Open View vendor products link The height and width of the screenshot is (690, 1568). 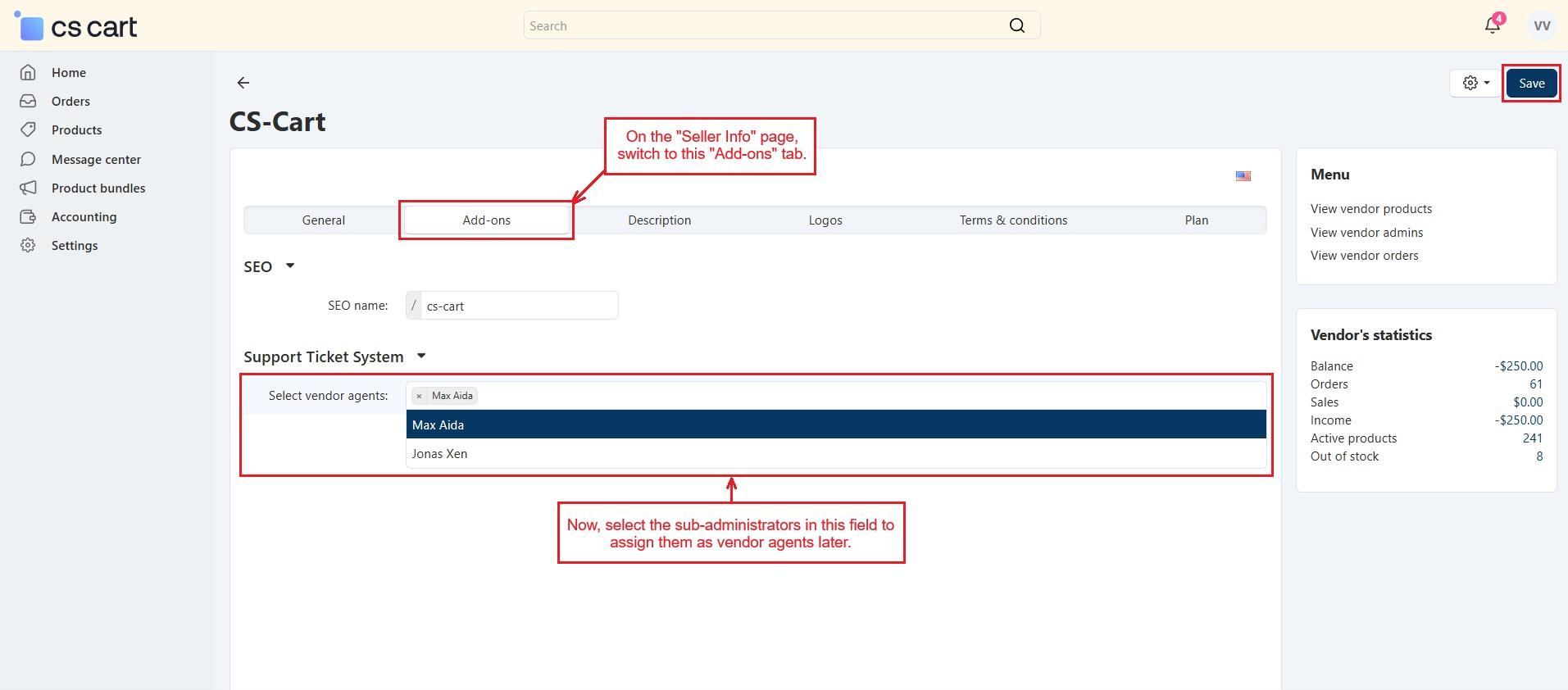tap(1370, 209)
